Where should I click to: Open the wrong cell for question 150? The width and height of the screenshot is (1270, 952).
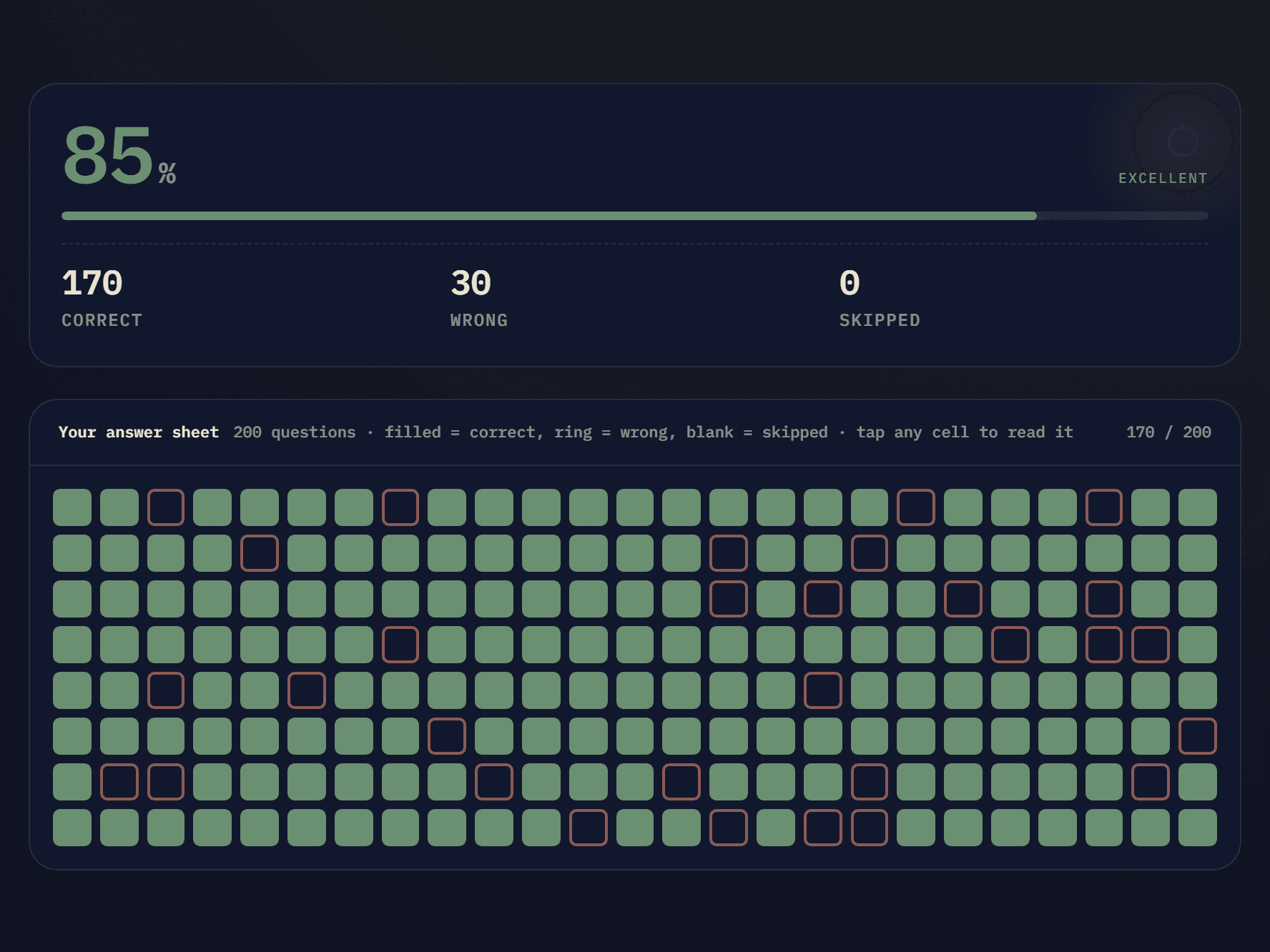tap(1198, 736)
